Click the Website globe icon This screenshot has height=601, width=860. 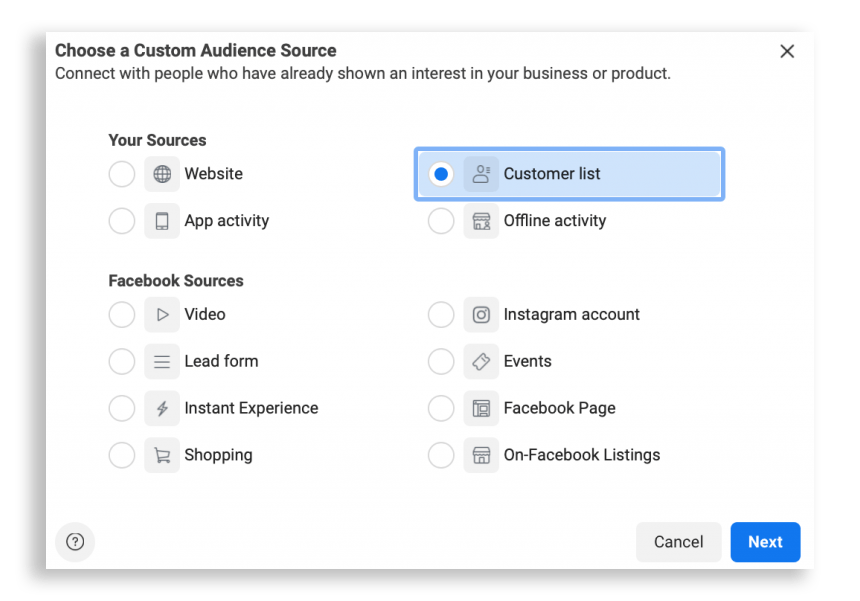162,174
